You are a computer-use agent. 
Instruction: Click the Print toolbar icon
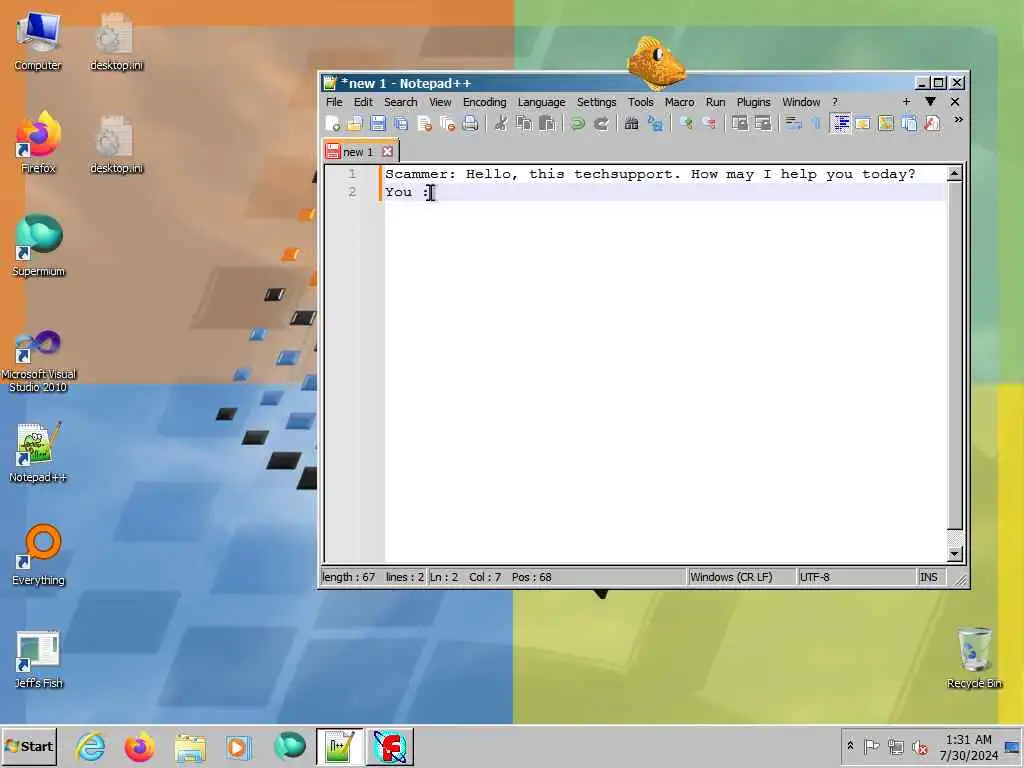click(x=470, y=123)
